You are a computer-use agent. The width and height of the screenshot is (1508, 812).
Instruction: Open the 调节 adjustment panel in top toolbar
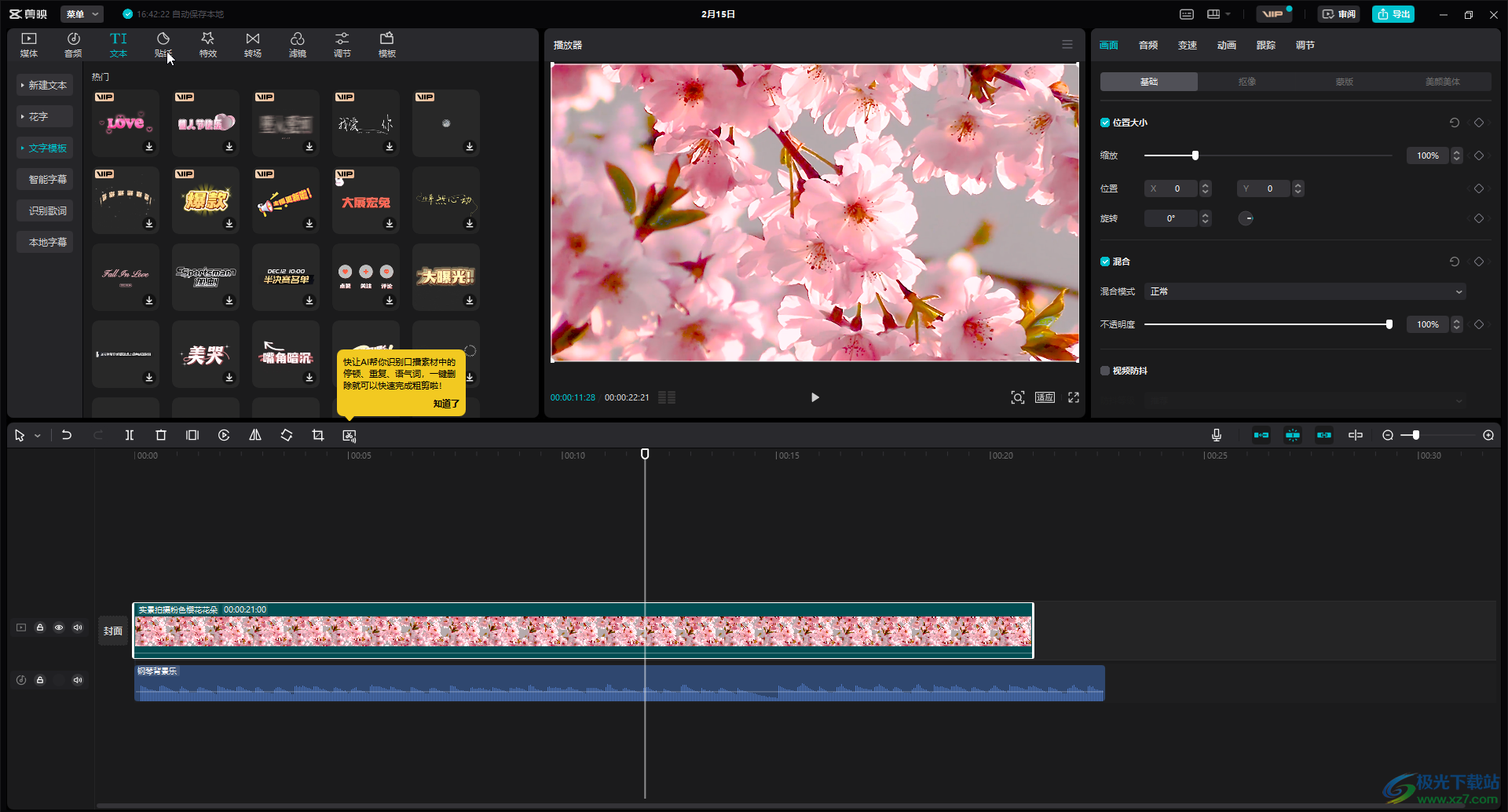pos(342,45)
